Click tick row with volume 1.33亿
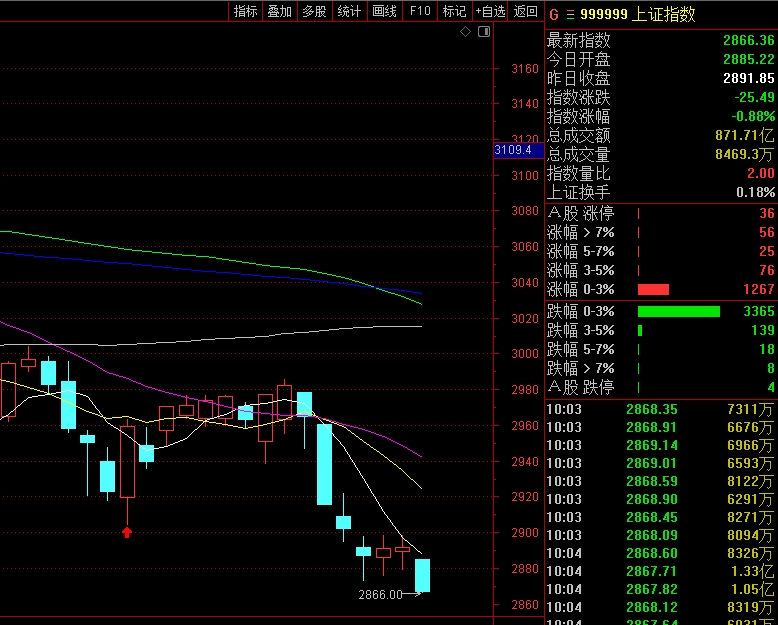 point(661,571)
